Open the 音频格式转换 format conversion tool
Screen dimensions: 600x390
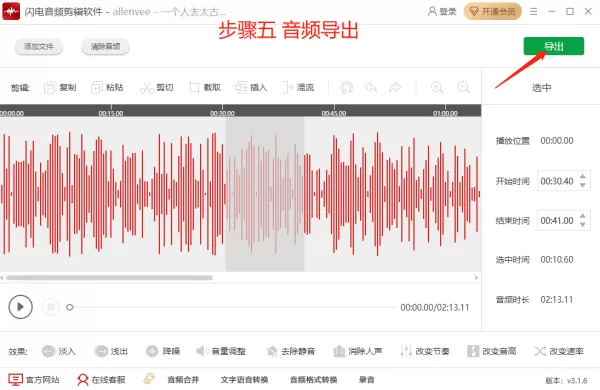(x=313, y=380)
